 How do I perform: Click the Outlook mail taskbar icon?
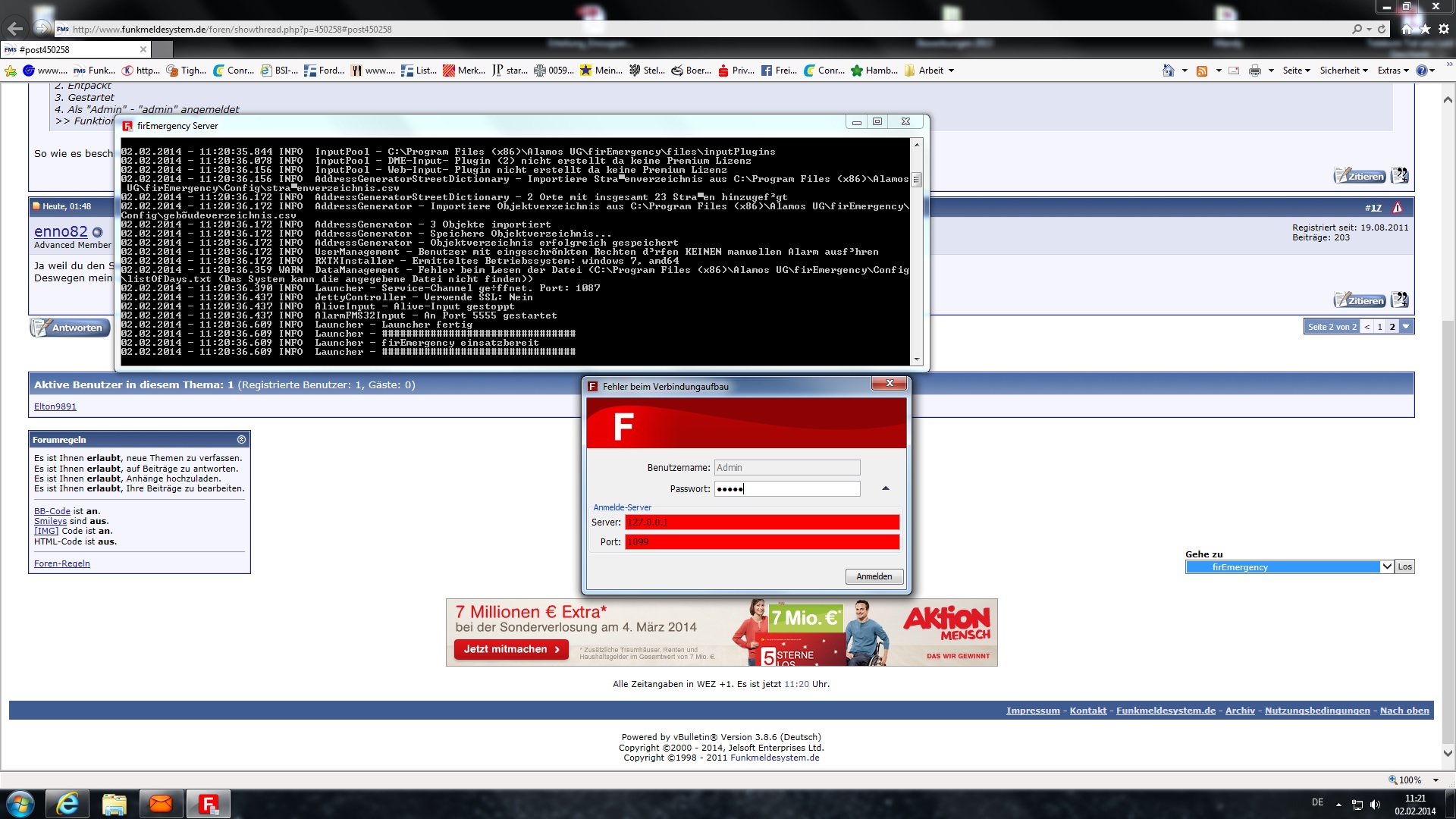tap(161, 804)
